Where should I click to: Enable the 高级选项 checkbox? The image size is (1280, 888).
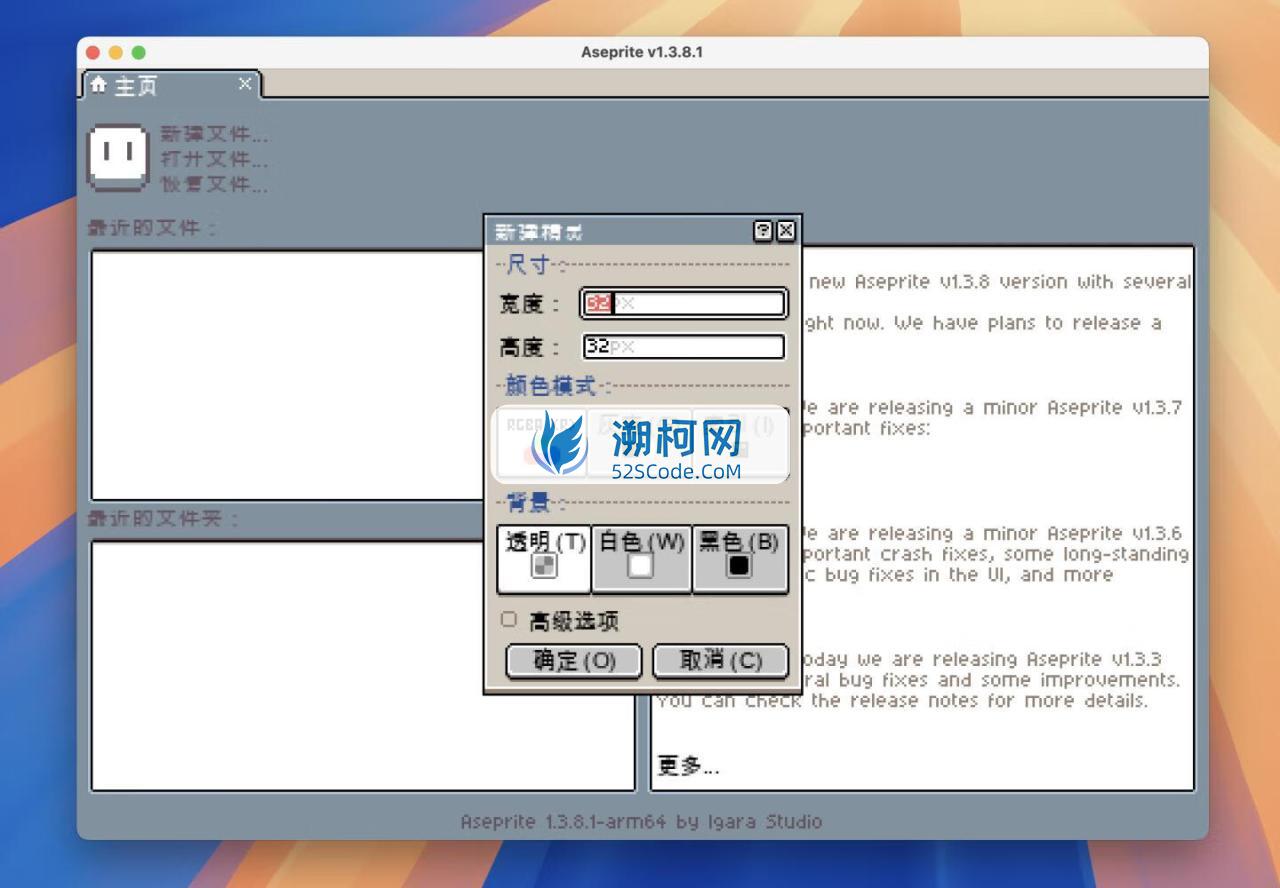[x=508, y=620]
